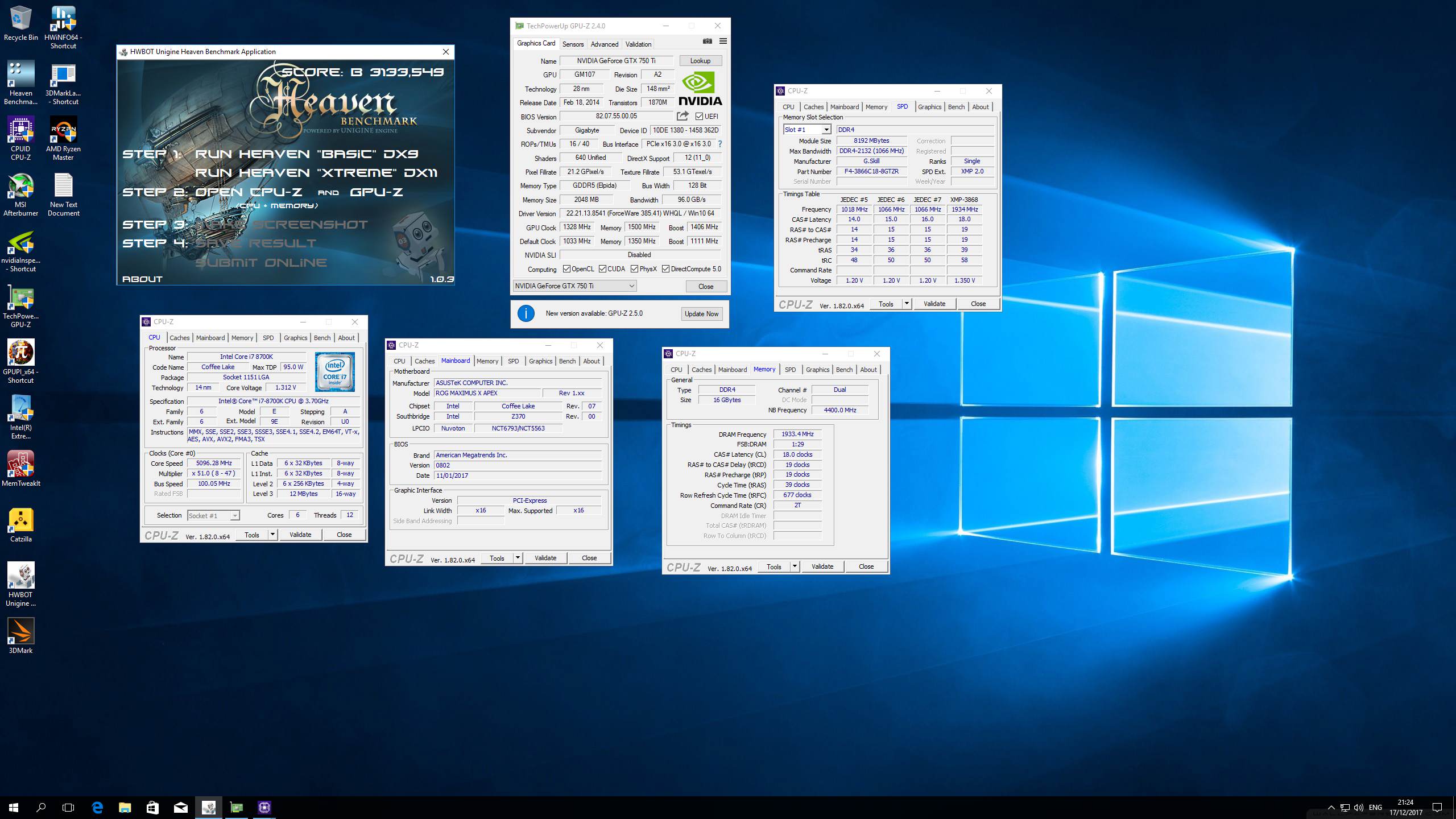
Task: Open Catzilla desktop icon
Action: coord(20,524)
